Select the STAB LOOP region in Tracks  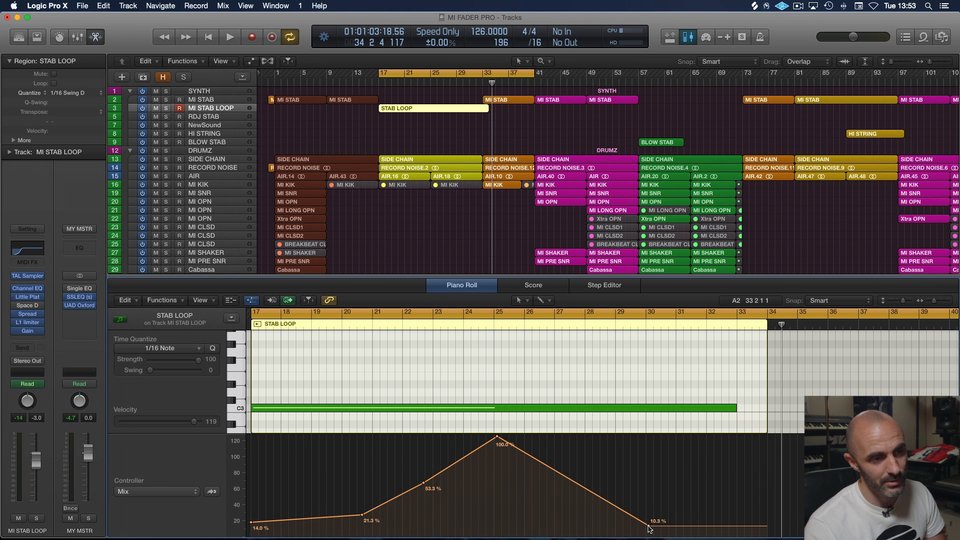coord(433,108)
